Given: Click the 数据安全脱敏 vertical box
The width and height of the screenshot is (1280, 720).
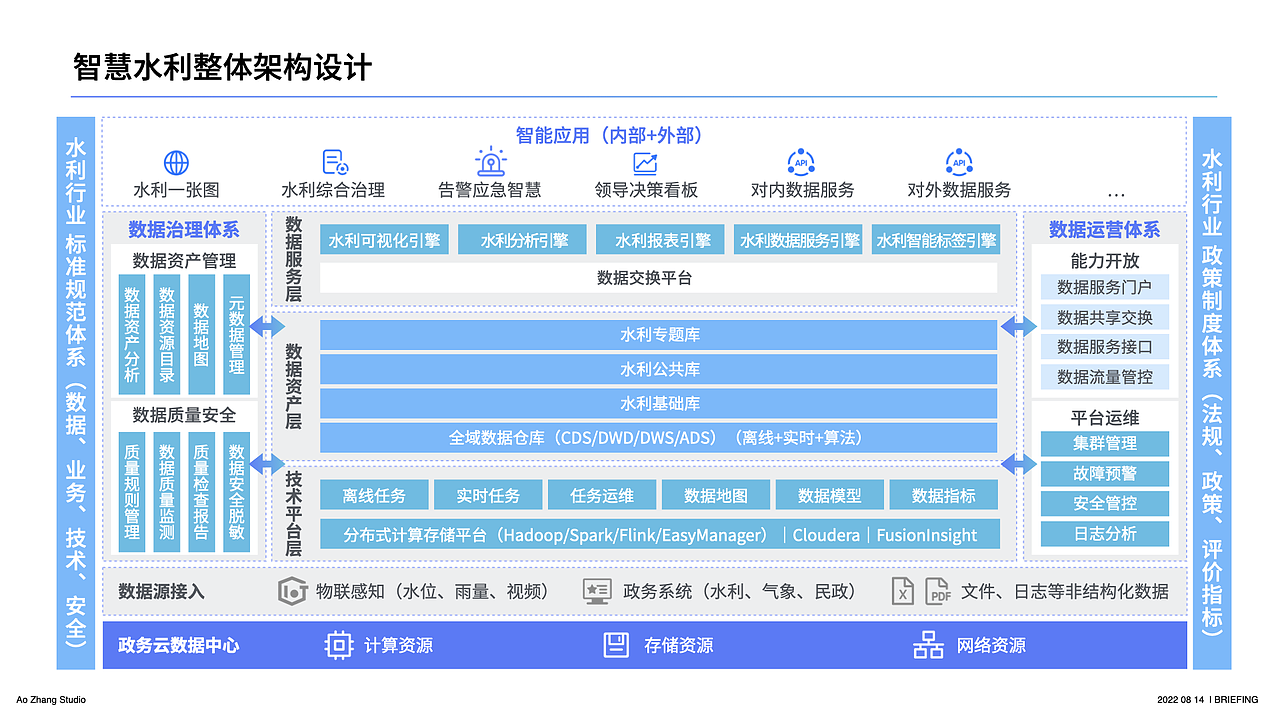Looking at the screenshot, I should (x=236, y=492).
